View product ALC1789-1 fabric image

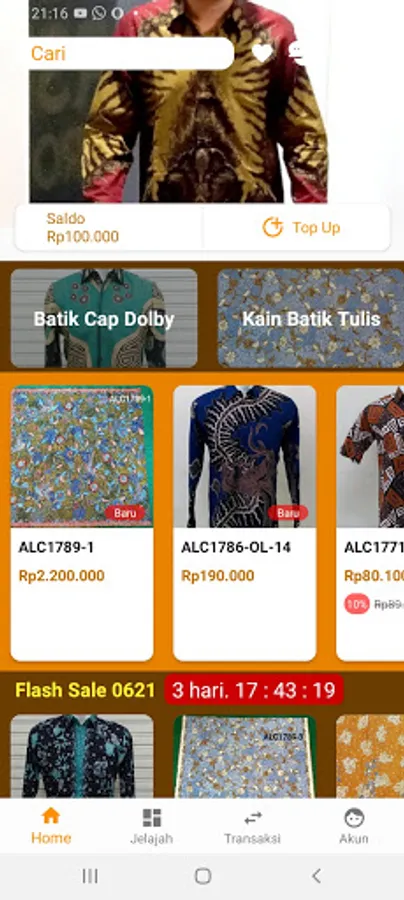[x=82, y=456]
